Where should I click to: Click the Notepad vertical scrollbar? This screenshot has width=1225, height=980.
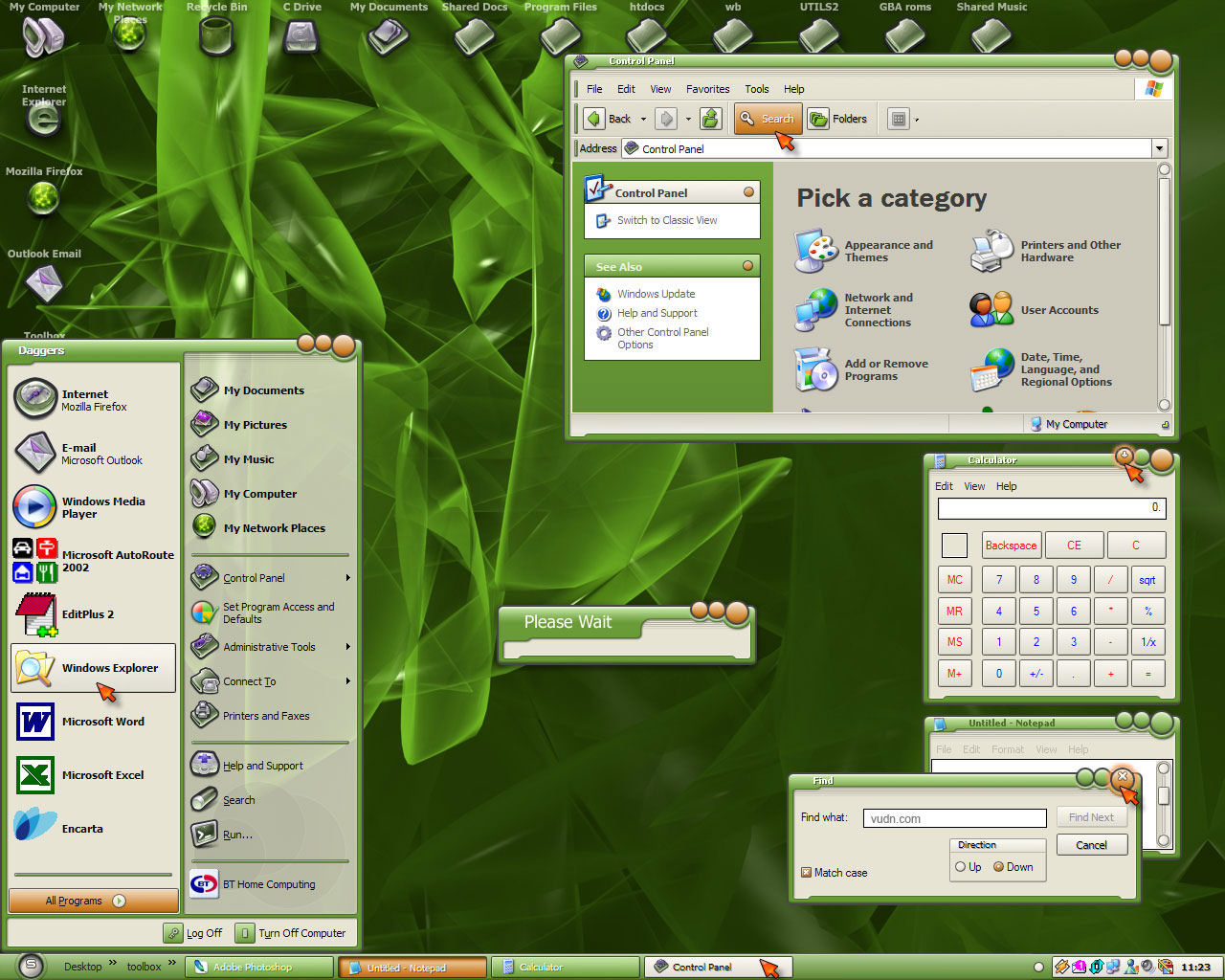pos(1164,804)
